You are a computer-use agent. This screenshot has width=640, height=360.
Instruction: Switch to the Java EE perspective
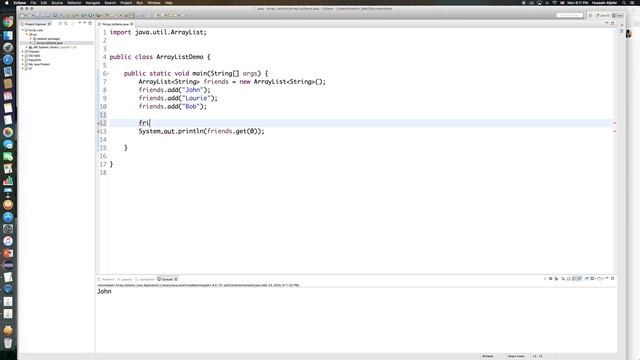pos(602,15)
